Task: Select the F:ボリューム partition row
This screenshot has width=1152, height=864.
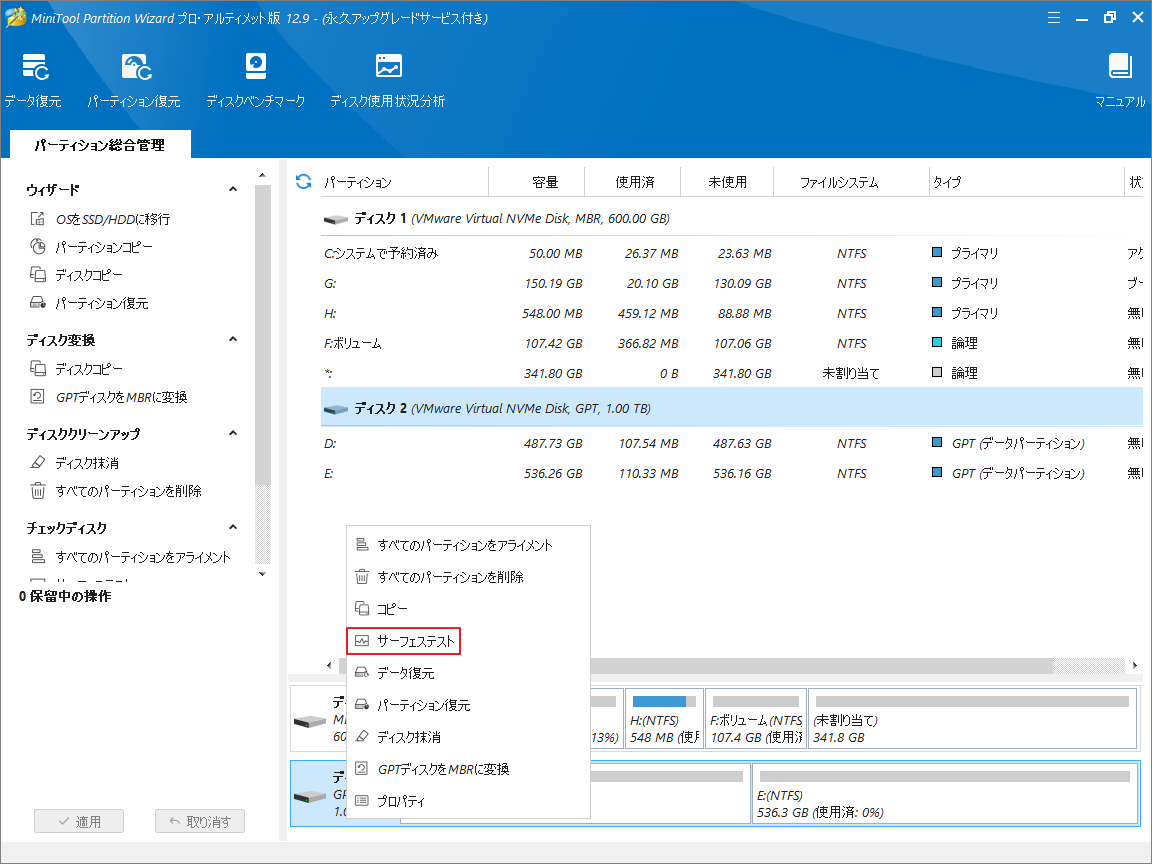Action: pos(732,344)
